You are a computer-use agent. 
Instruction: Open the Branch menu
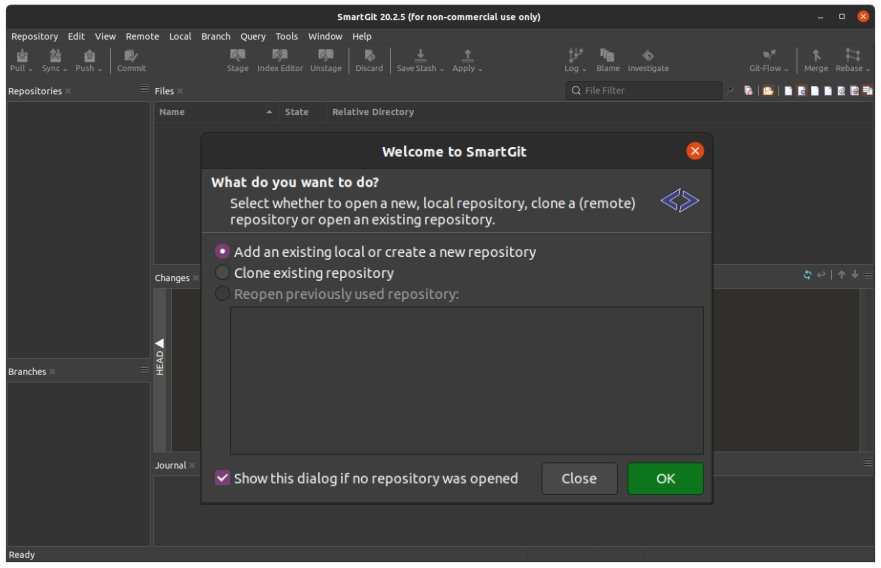point(216,37)
